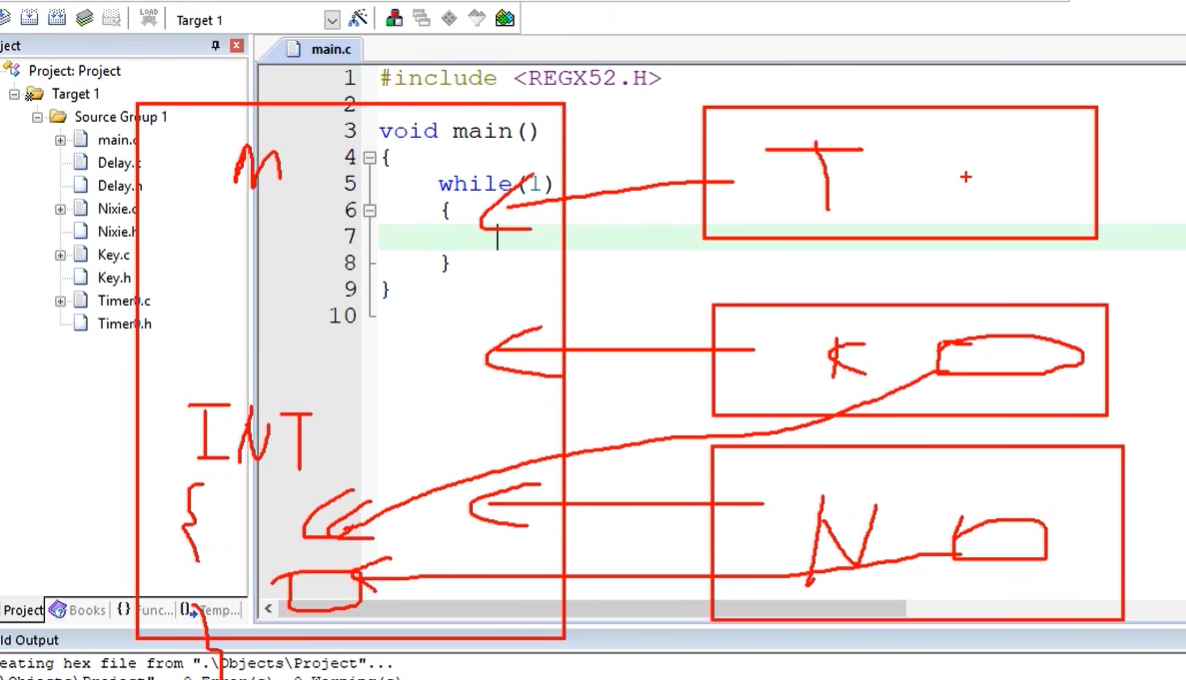The height and width of the screenshot is (680, 1186).
Task: Switch to the Project bottom tab
Action: pos(23,610)
